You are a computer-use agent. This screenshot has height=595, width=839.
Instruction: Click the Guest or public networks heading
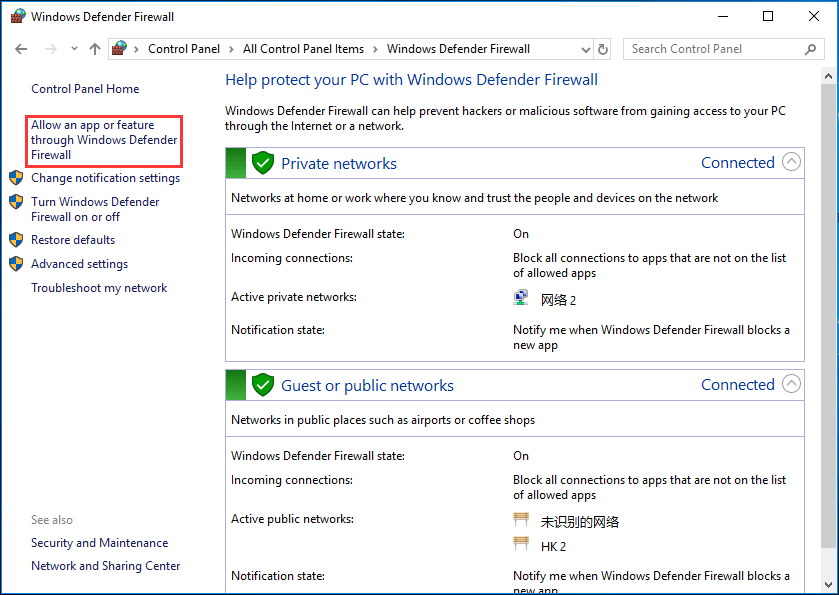point(368,386)
